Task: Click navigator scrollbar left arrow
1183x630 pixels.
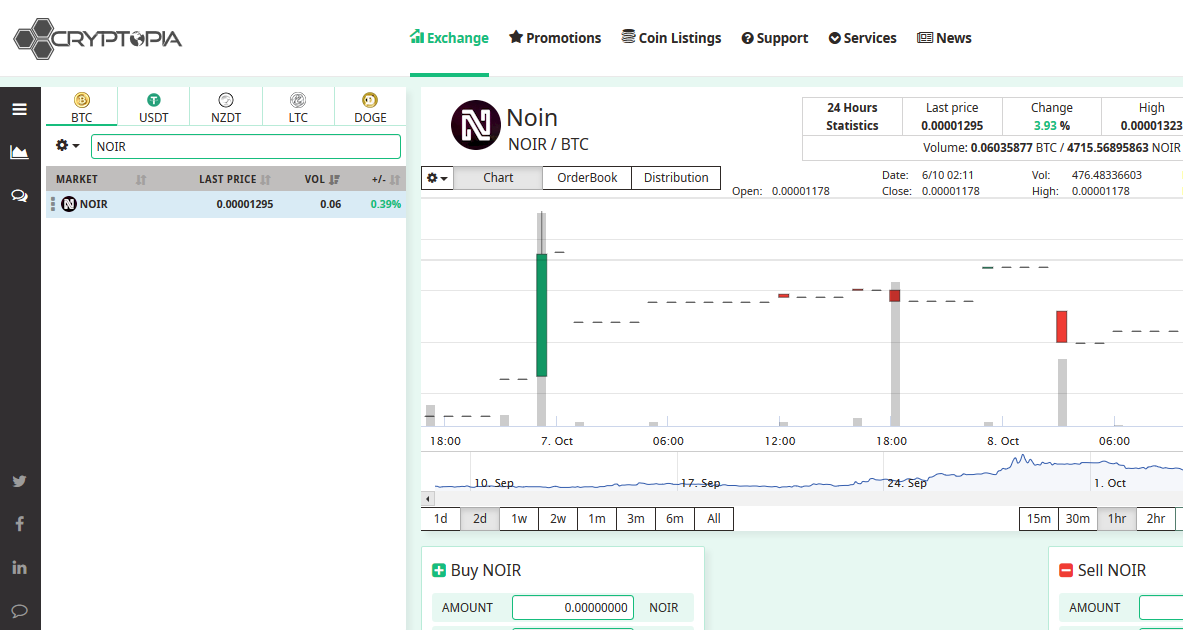Action: (x=428, y=499)
